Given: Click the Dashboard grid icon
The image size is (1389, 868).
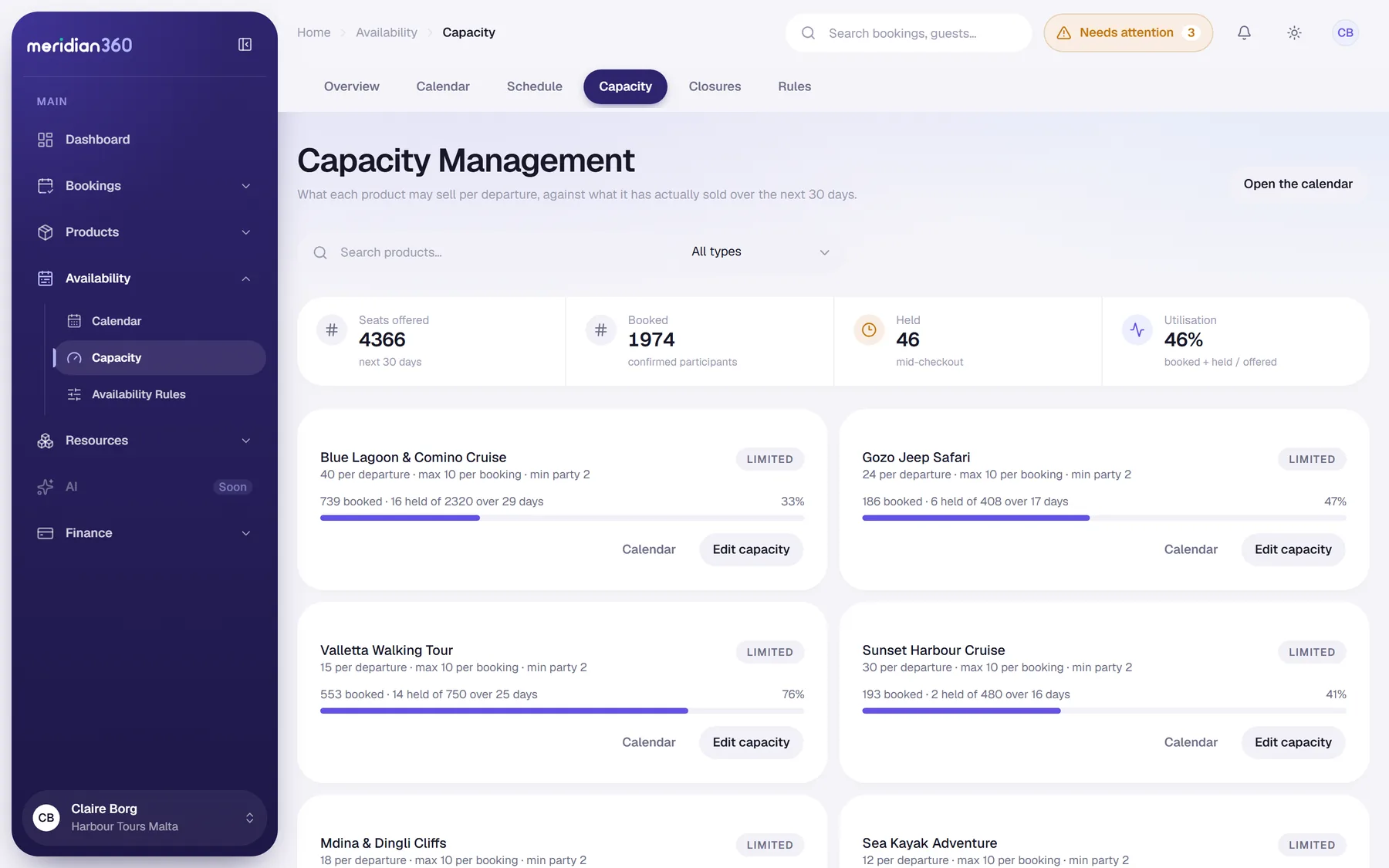Looking at the screenshot, I should [46, 140].
